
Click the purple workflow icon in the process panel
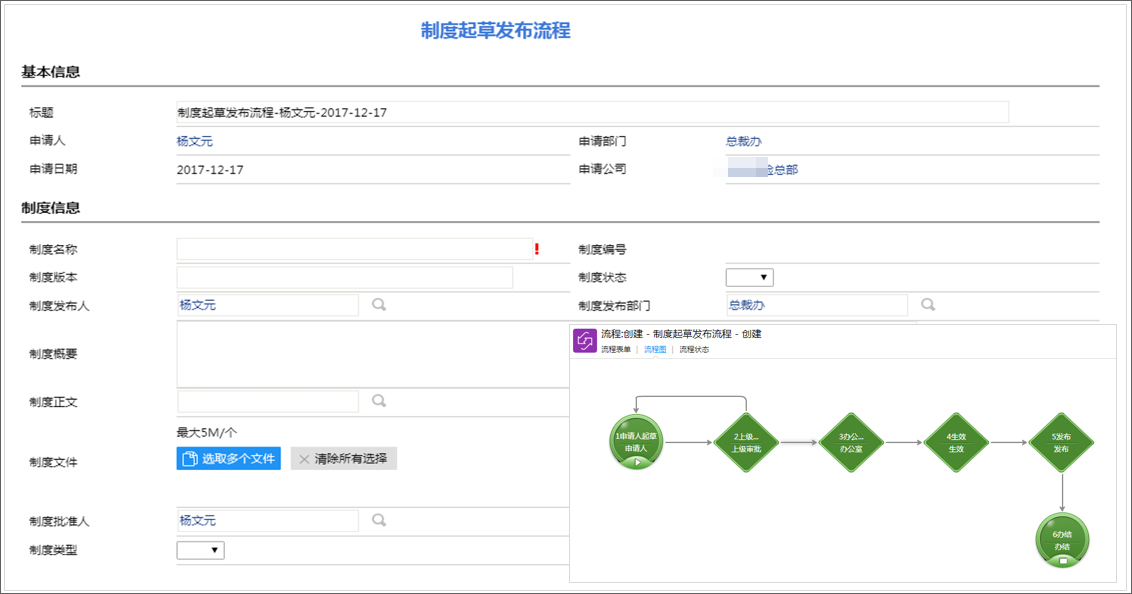[584, 340]
